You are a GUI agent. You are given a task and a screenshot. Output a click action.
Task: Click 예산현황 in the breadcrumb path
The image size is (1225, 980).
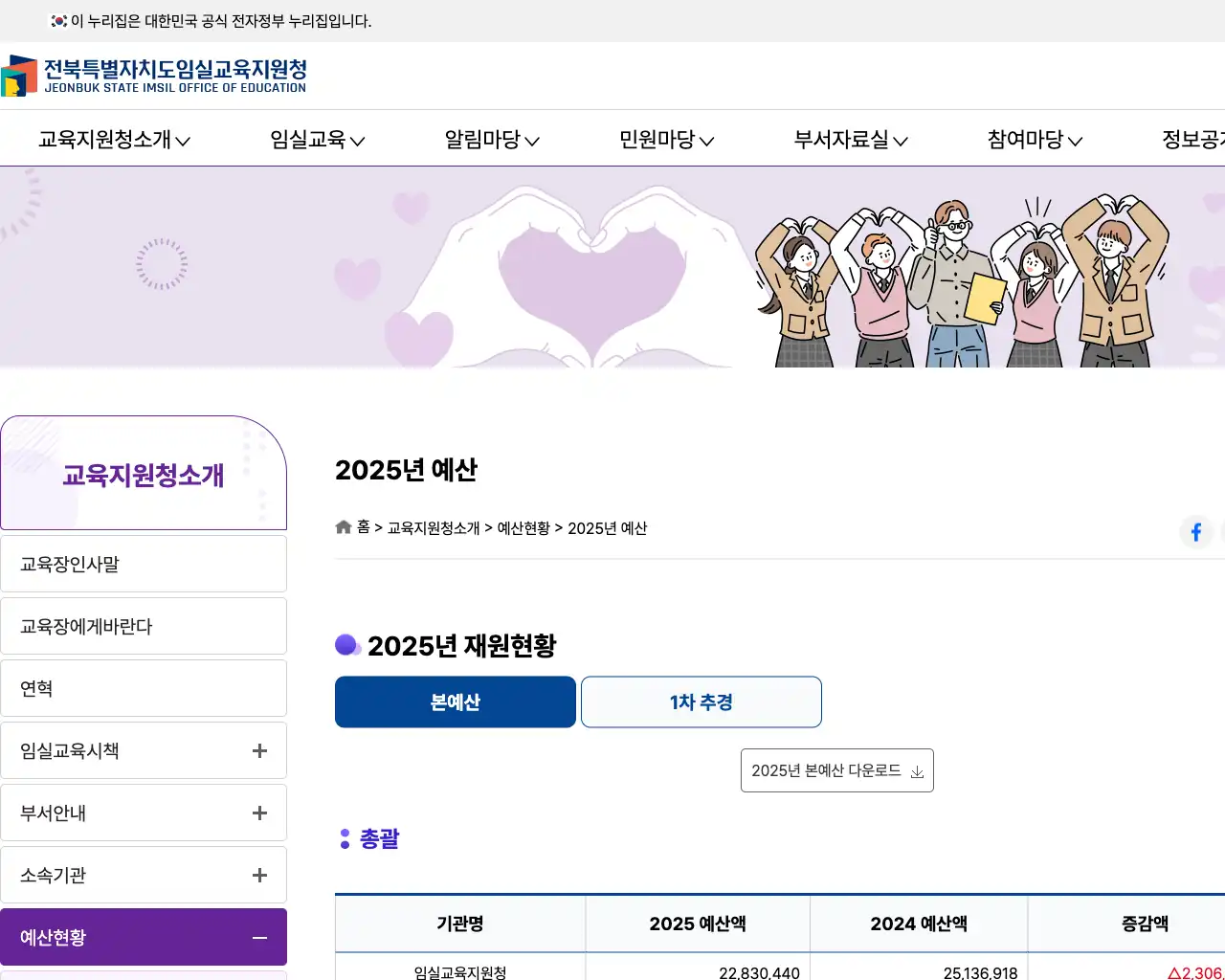(523, 528)
